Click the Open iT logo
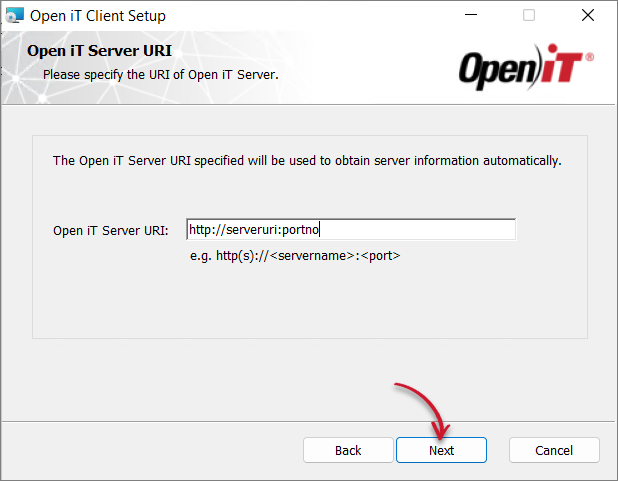 526,67
